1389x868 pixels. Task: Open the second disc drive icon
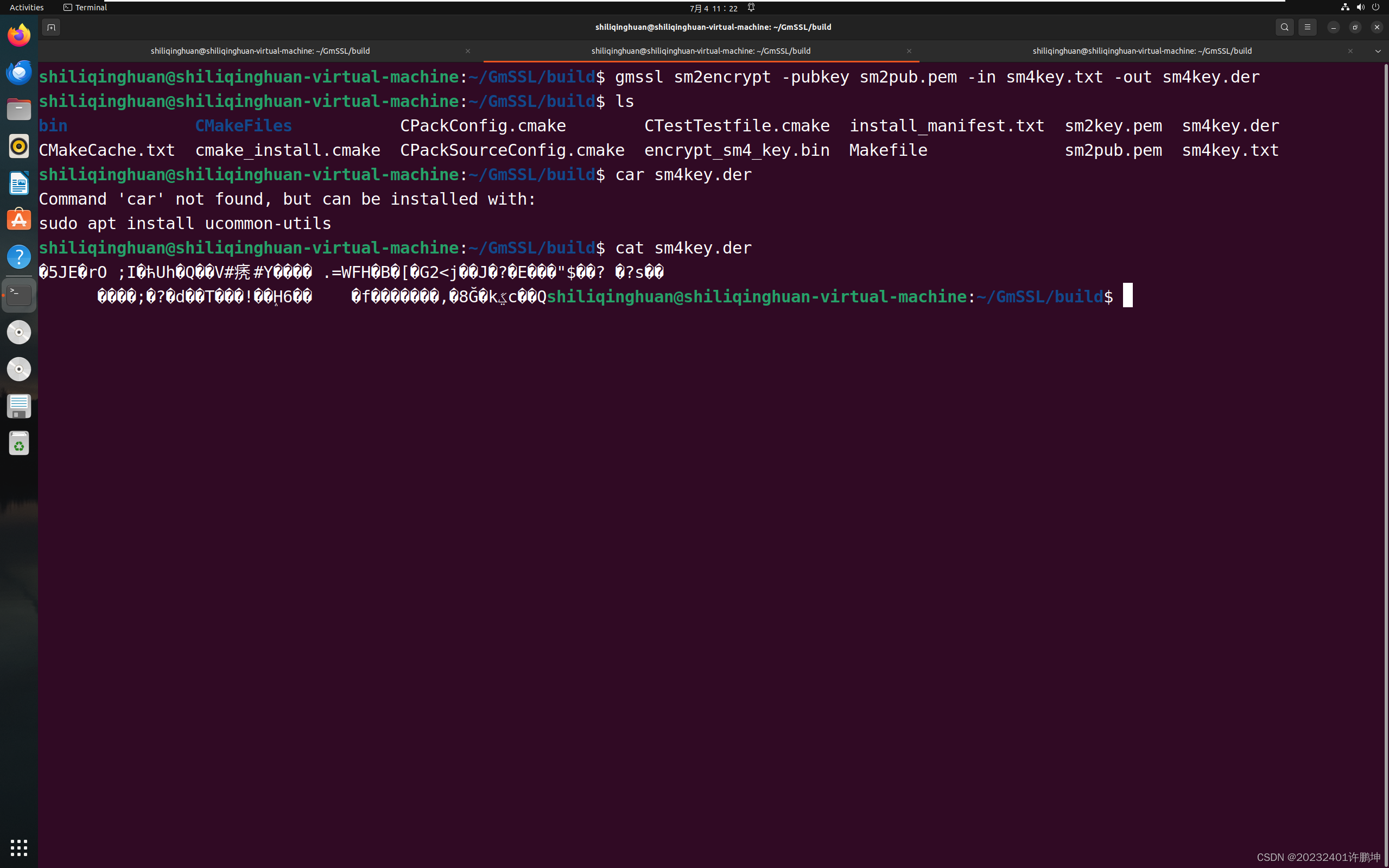tap(19, 369)
